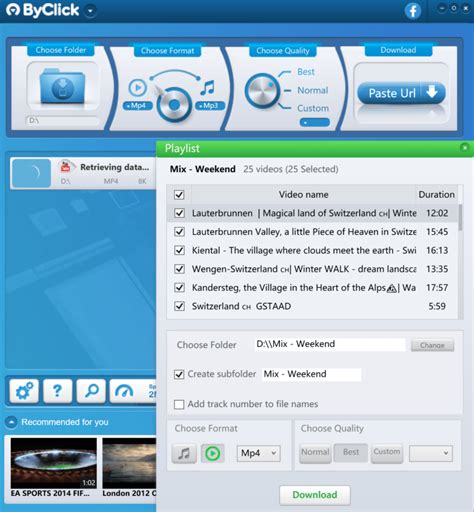Viewport: 474px width, 512px height.
Task: Edit the subfolder name field
Action: [x=311, y=374]
